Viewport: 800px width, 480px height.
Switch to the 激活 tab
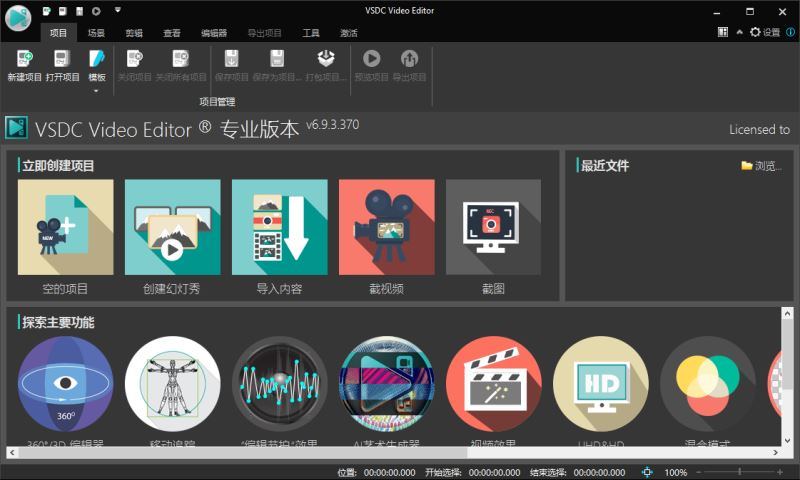(x=348, y=33)
